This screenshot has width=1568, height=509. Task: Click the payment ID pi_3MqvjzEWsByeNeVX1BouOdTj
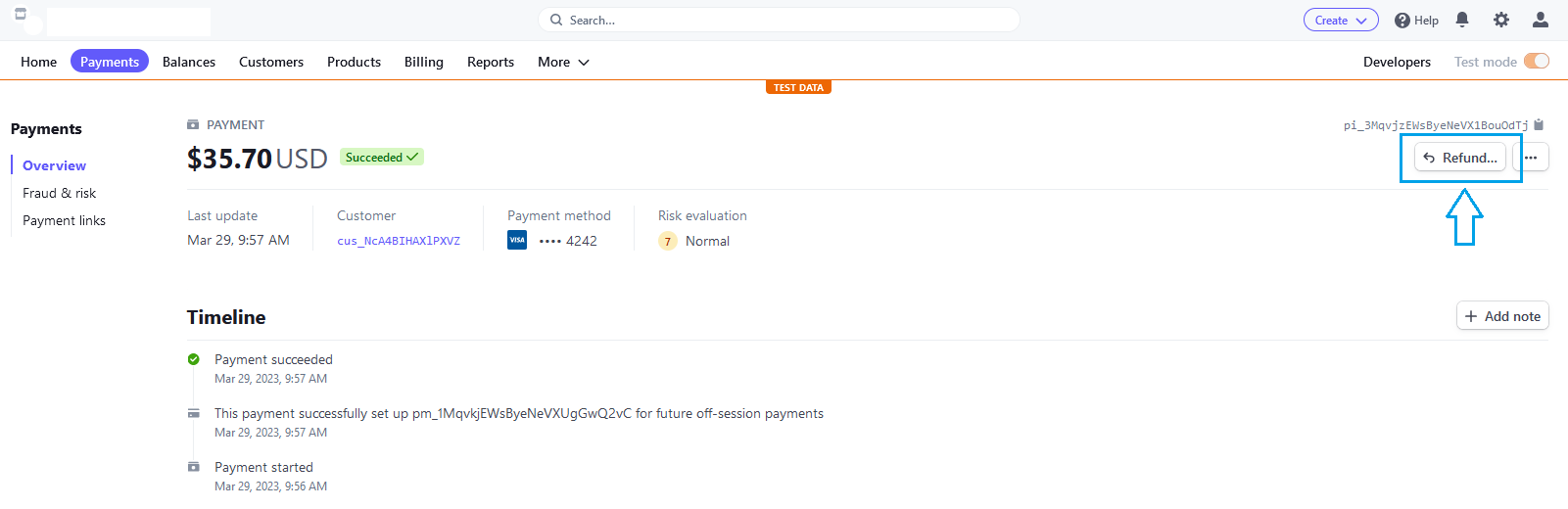[1436, 125]
